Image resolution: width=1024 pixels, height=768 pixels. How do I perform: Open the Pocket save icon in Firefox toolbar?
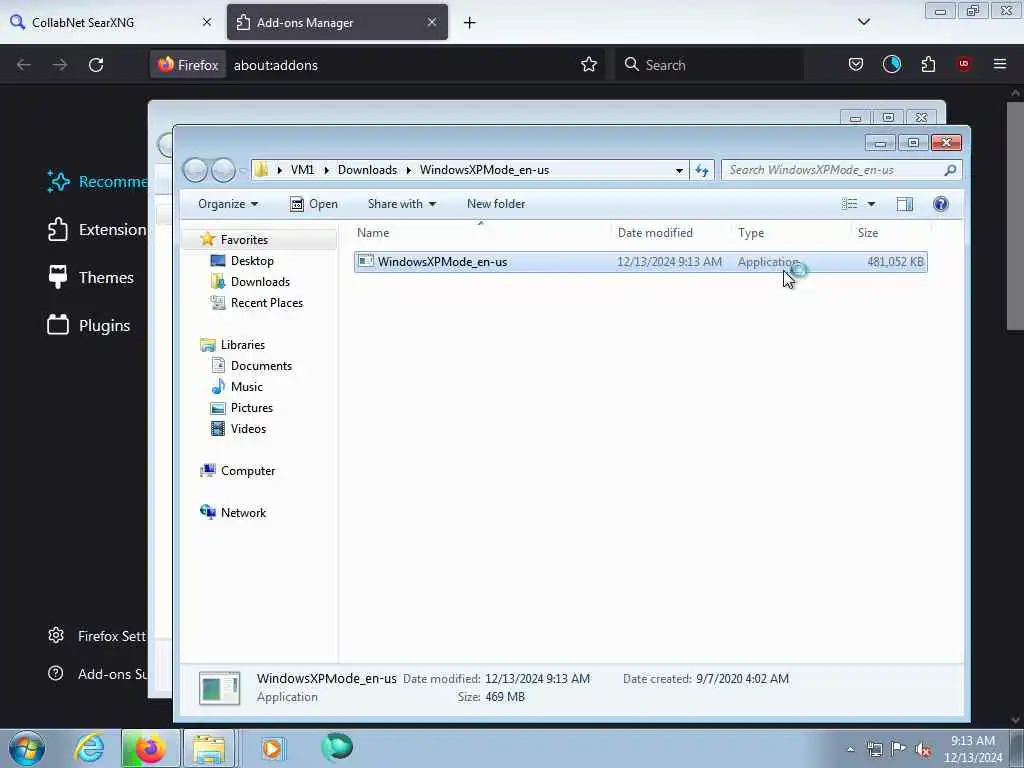tap(856, 64)
